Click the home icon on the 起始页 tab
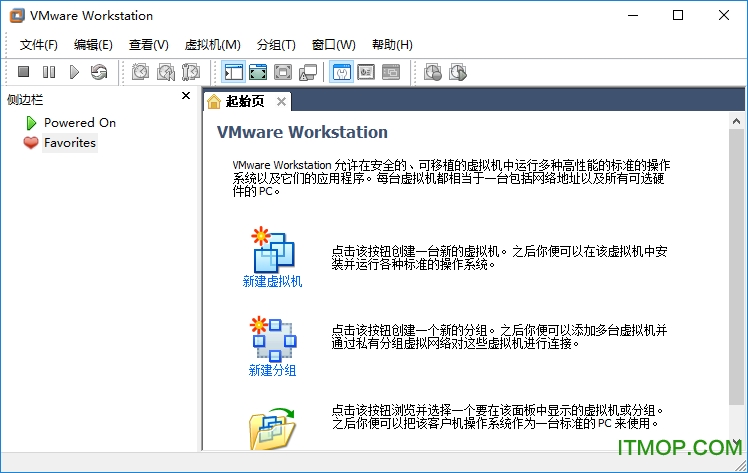 [214, 102]
